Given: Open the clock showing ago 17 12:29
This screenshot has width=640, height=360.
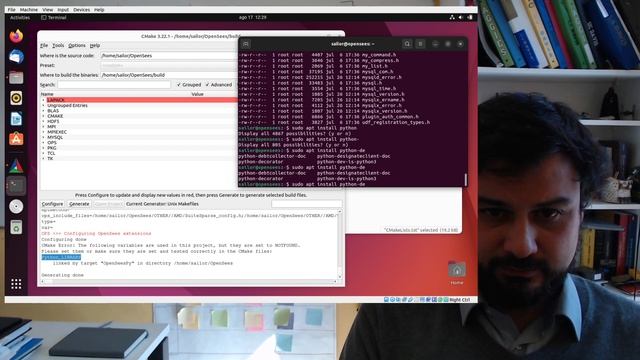Looking at the screenshot, I should coord(252,18).
